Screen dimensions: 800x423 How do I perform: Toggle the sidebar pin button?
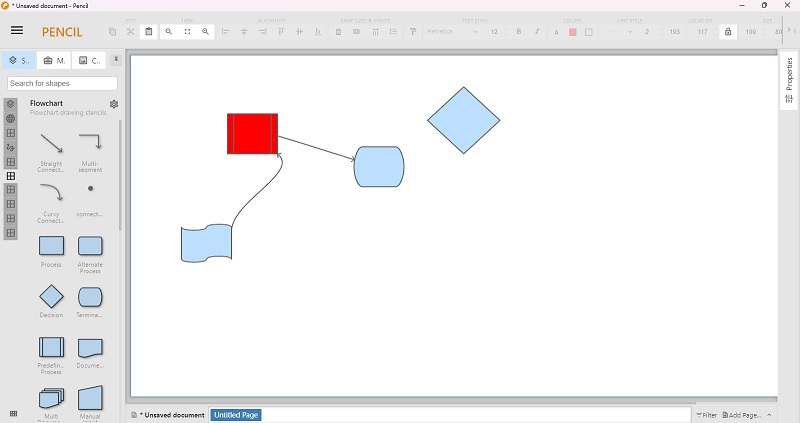tap(116, 59)
